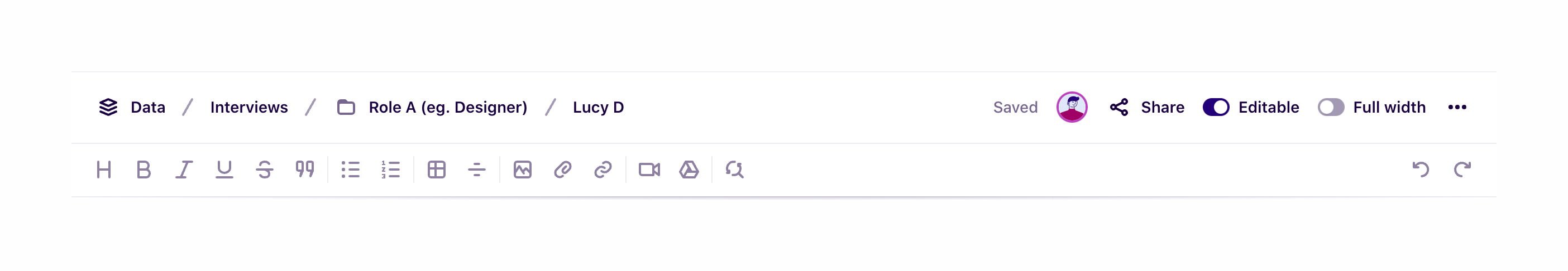Image resolution: width=1568 pixels, height=271 pixels.
Task: Apply underline formatting
Action: click(x=224, y=170)
